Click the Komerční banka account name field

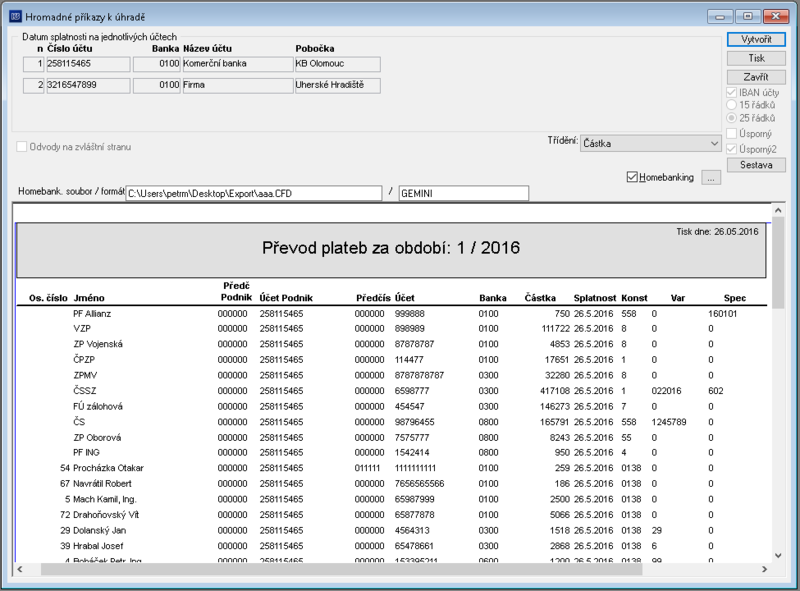[238, 64]
